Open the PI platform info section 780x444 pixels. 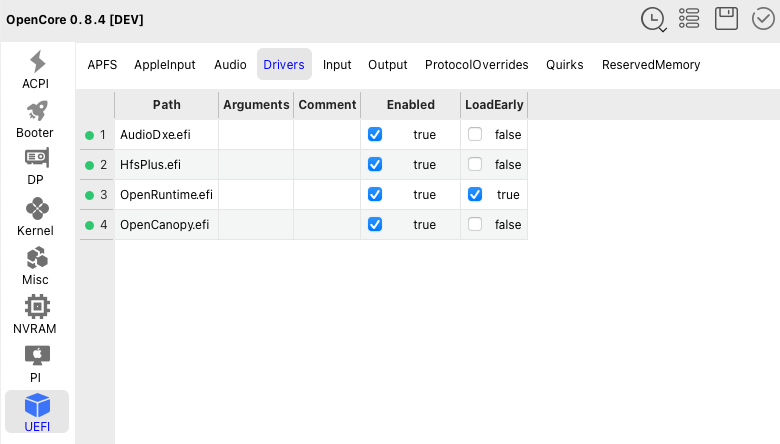point(35,364)
